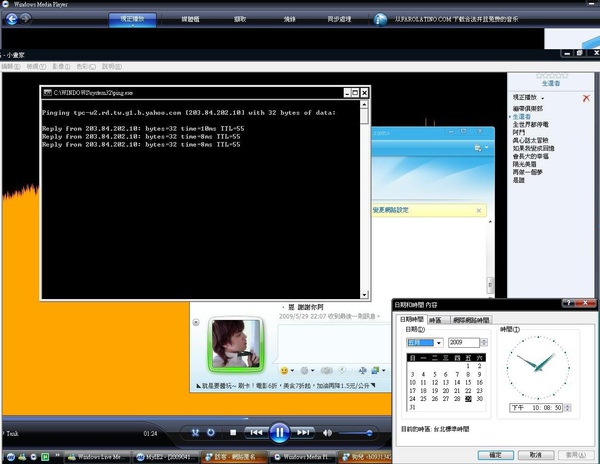
Task: Open the 同步處理 sync tab
Action: point(339,19)
